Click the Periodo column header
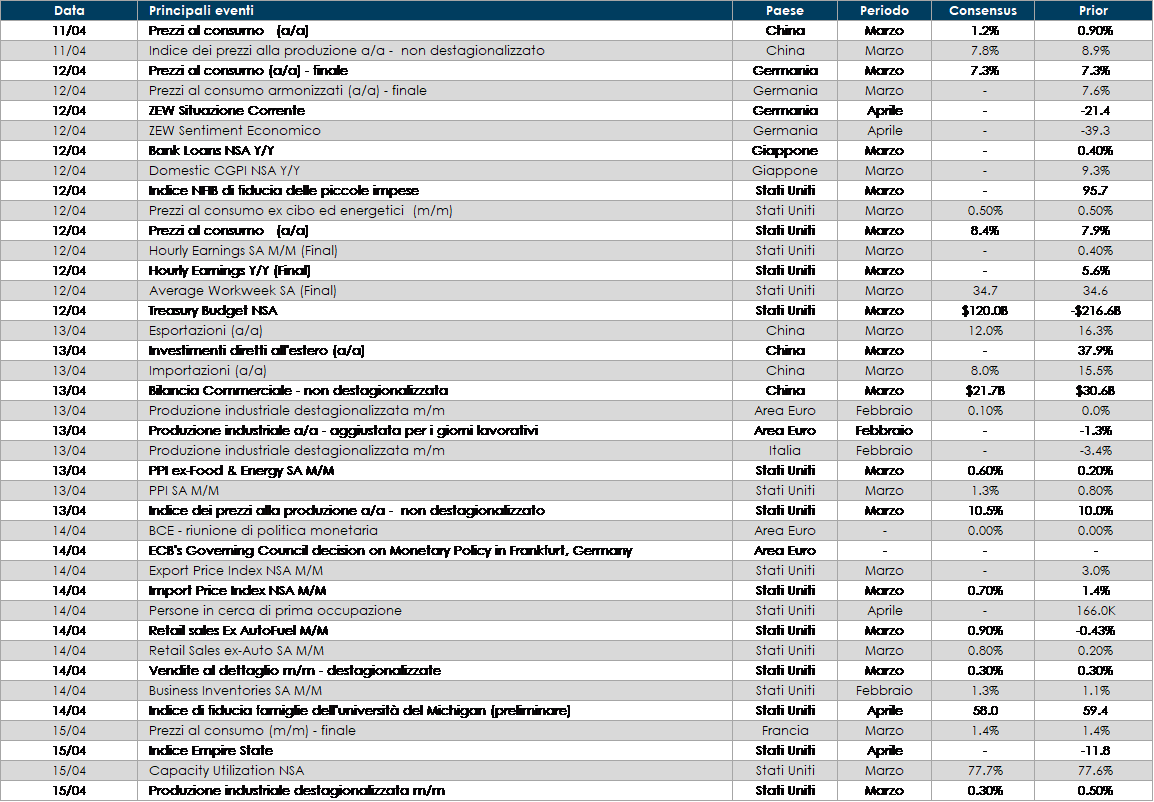 (884, 11)
